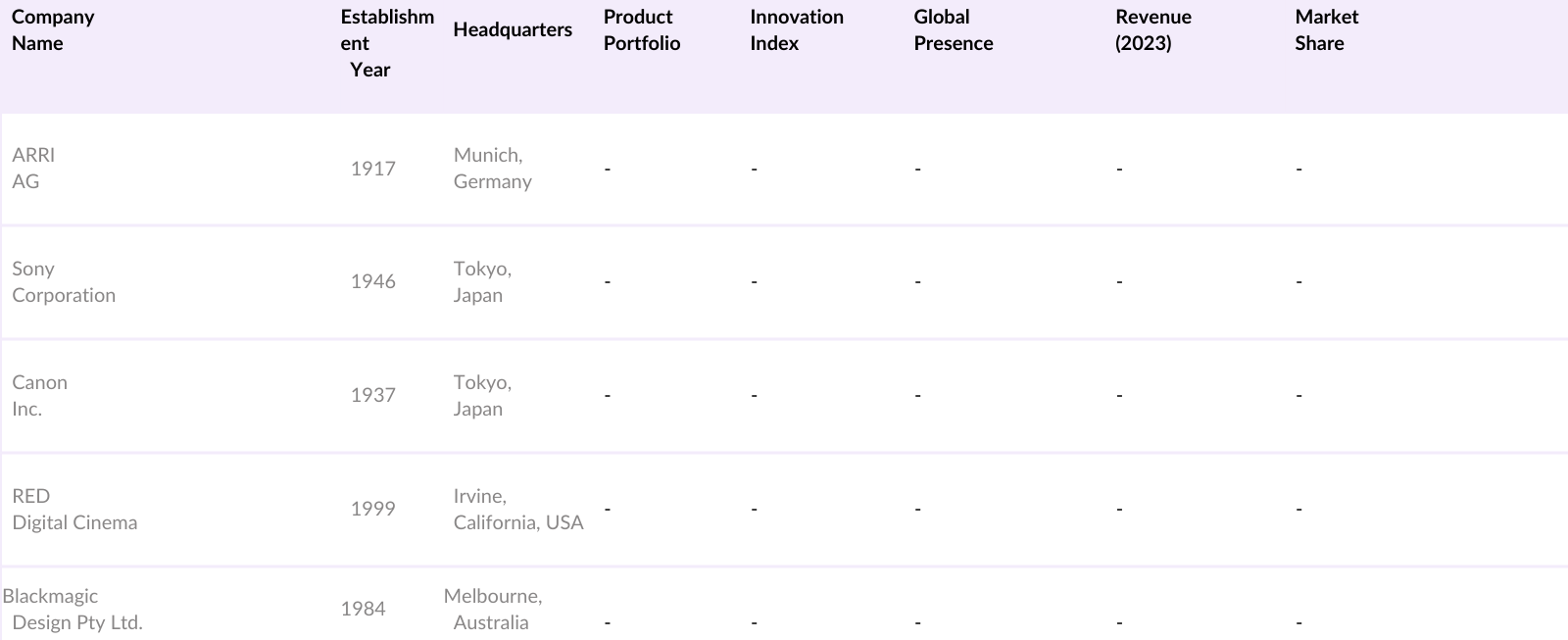
Task: Select the 1946 establishment year cell
Action: [372, 282]
